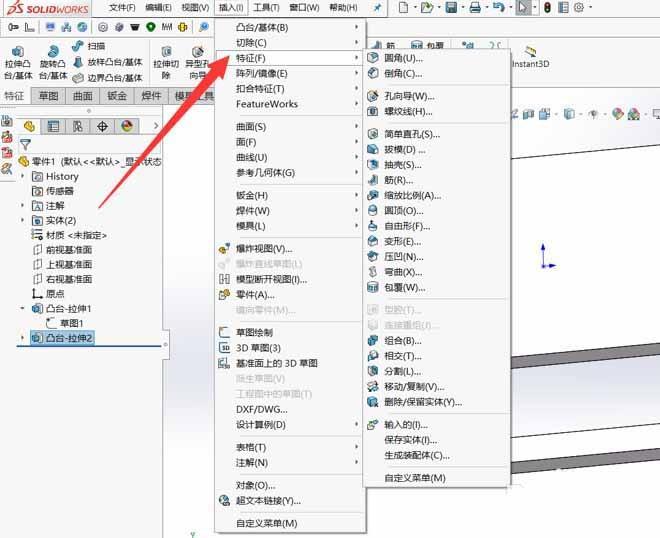The height and width of the screenshot is (538, 660).
Task: Choose 删除/保留实体(Y) option
Action: (436, 402)
